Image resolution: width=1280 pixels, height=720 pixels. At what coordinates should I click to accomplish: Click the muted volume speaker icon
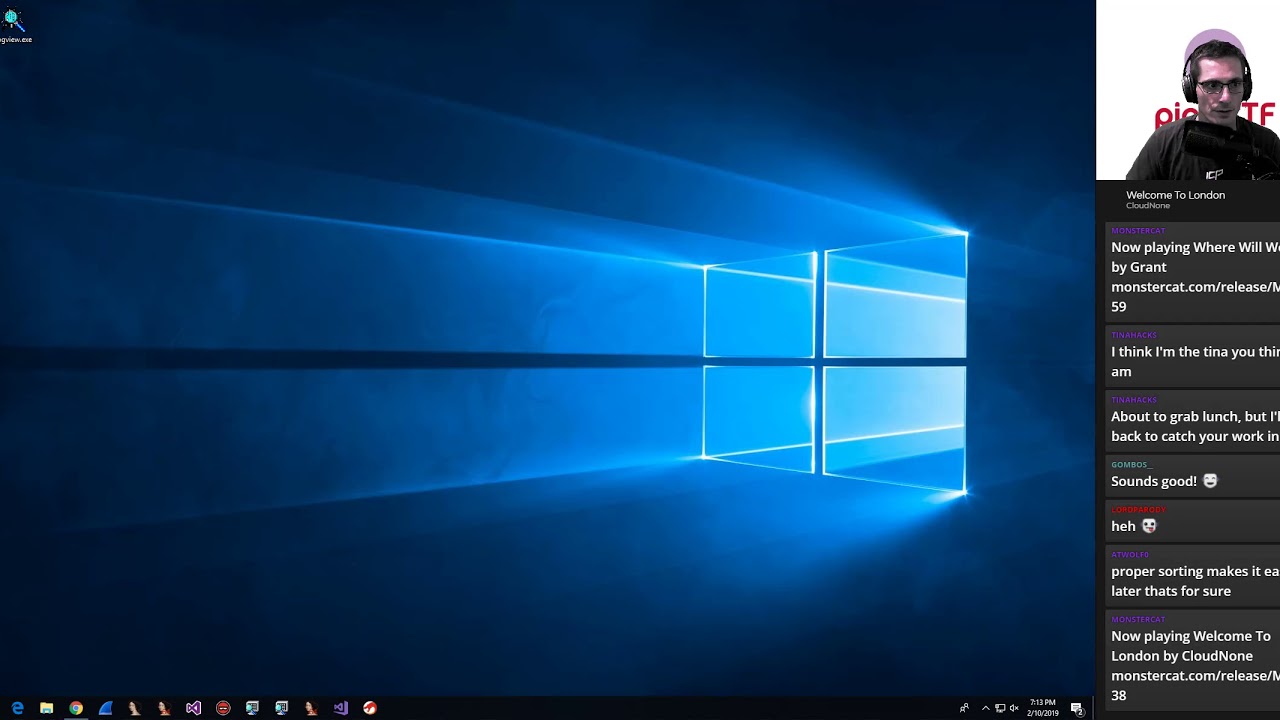1014,708
